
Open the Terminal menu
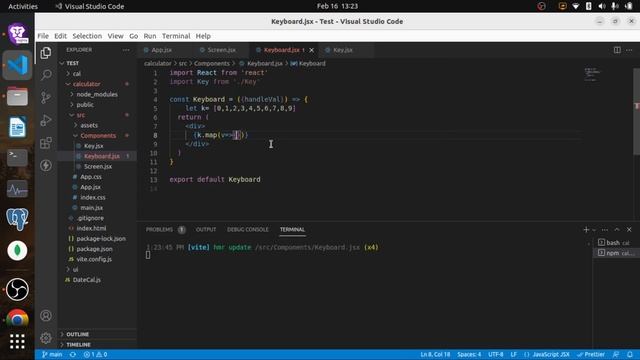tap(176, 36)
